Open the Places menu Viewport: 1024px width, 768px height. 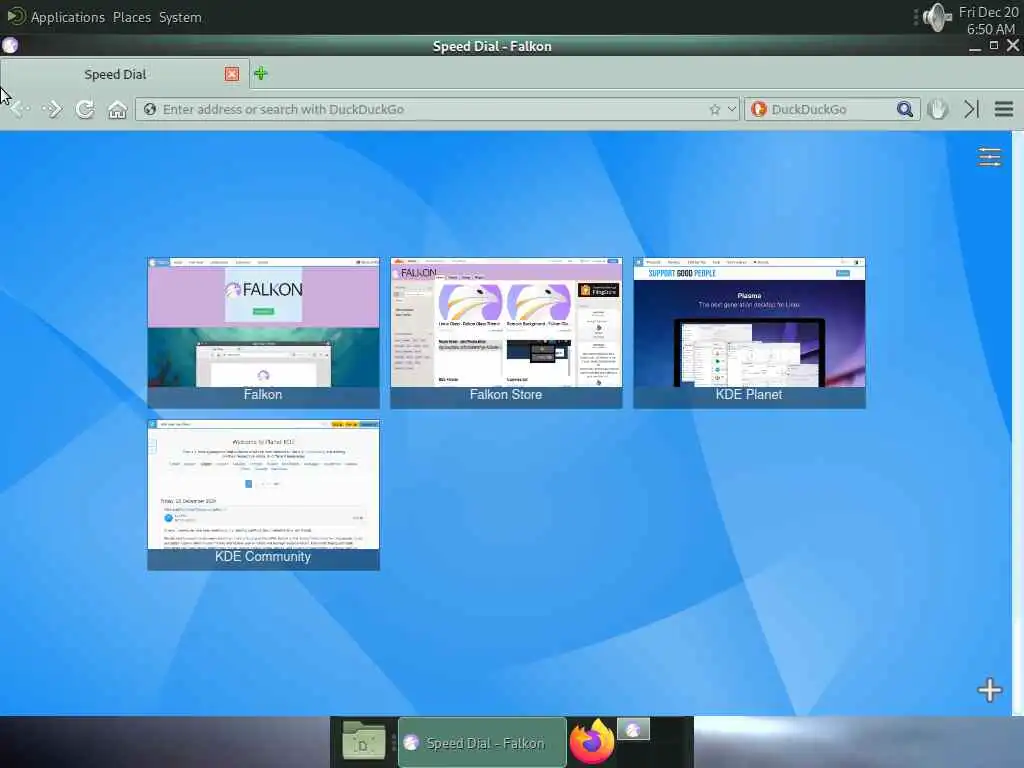tap(132, 17)
